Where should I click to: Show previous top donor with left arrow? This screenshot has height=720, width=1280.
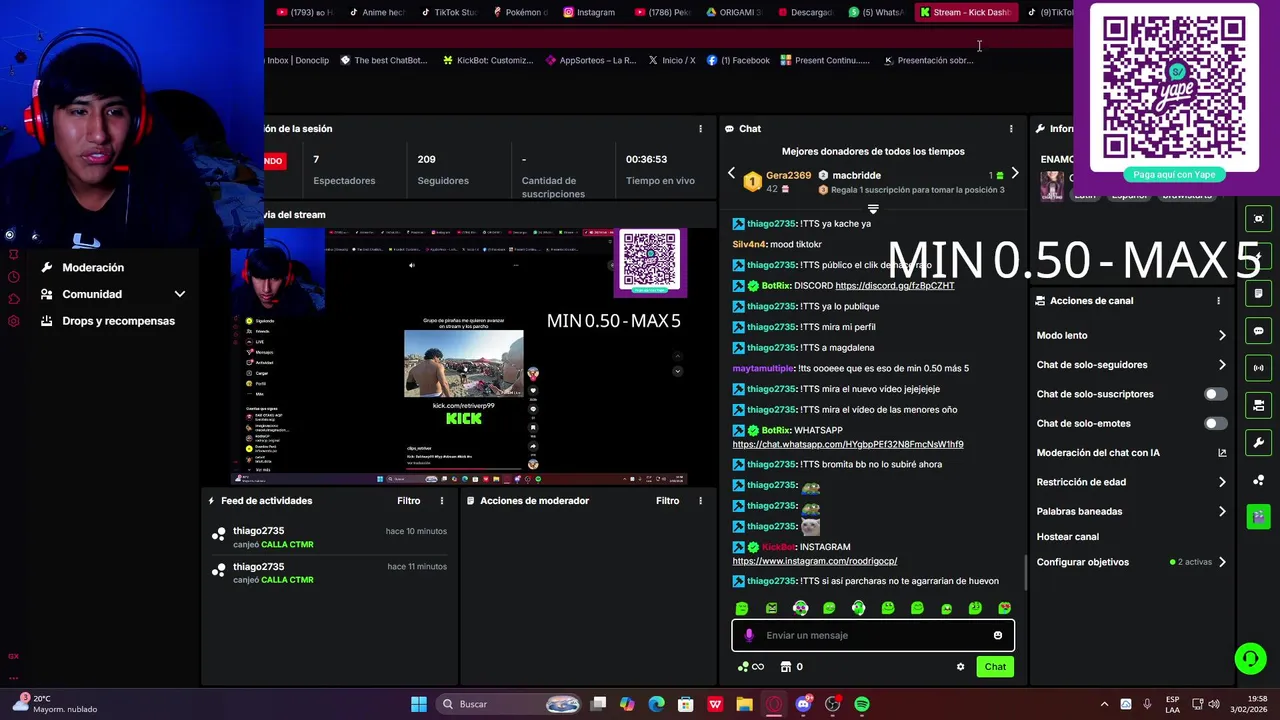731,174
